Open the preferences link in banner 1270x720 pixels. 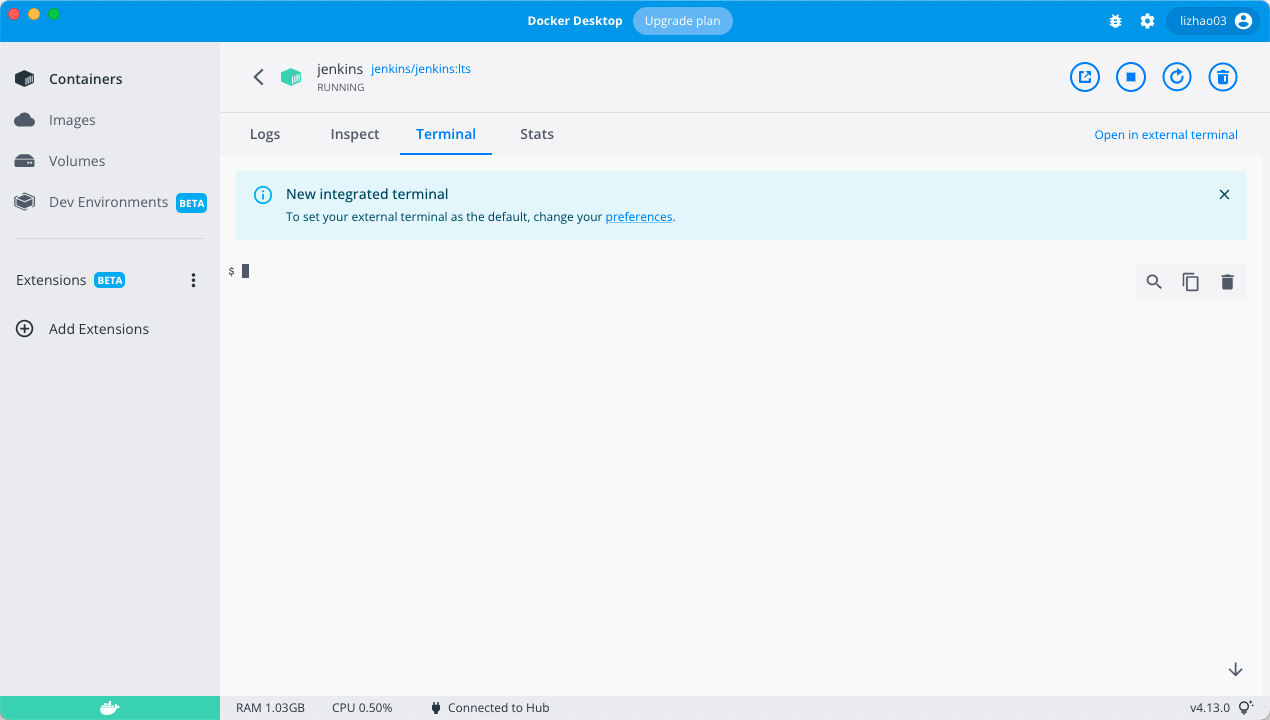(x=639, y=217)
